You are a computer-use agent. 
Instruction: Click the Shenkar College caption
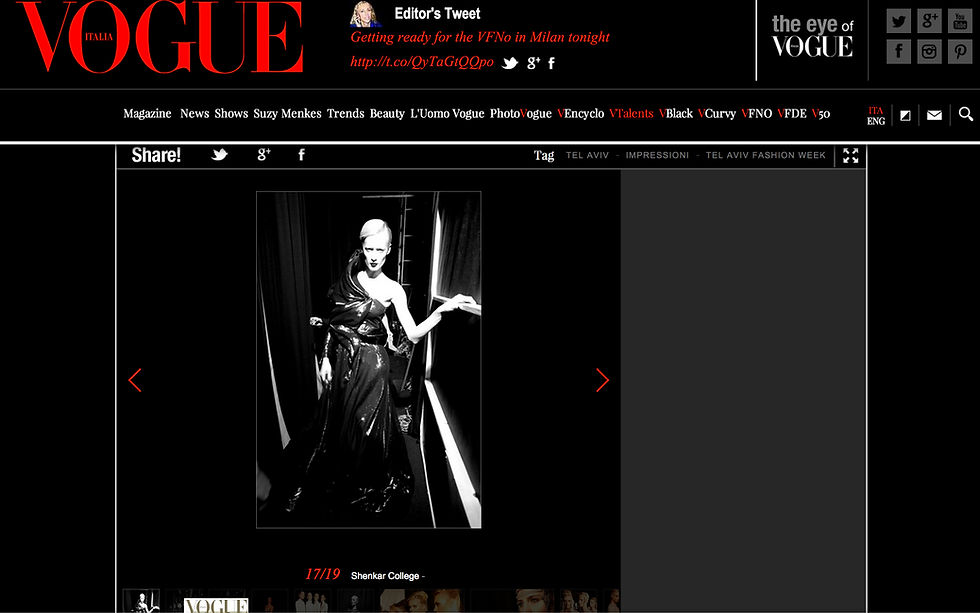click(x=387, y=576)
